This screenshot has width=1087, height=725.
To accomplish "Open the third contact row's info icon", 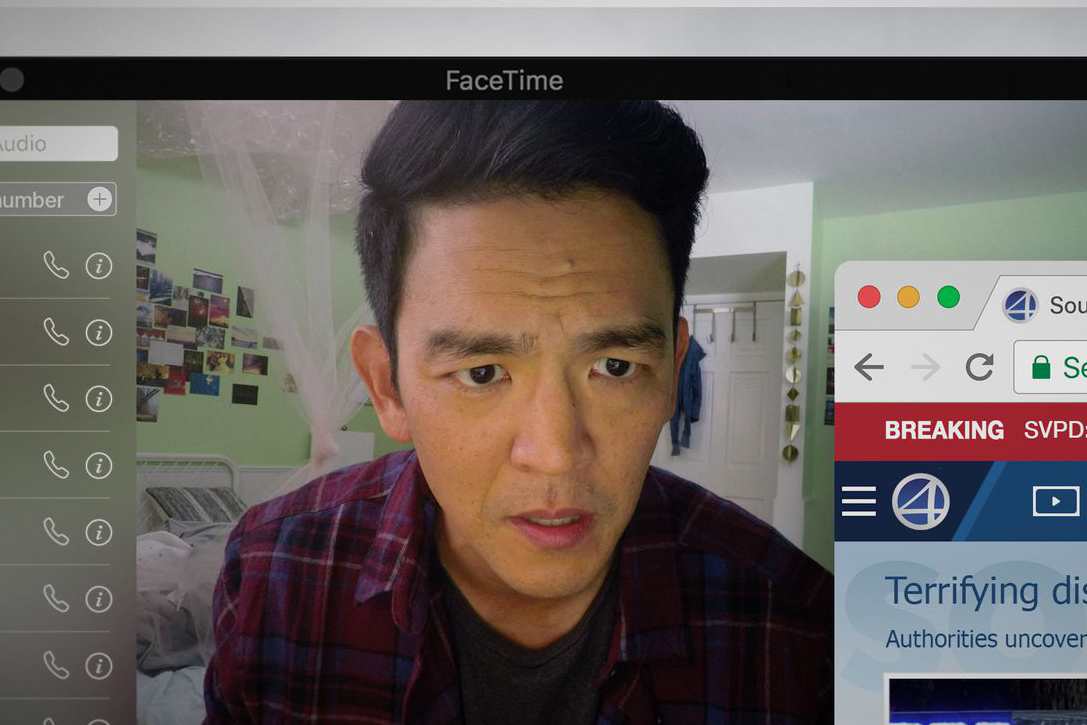I will point(98,399).
